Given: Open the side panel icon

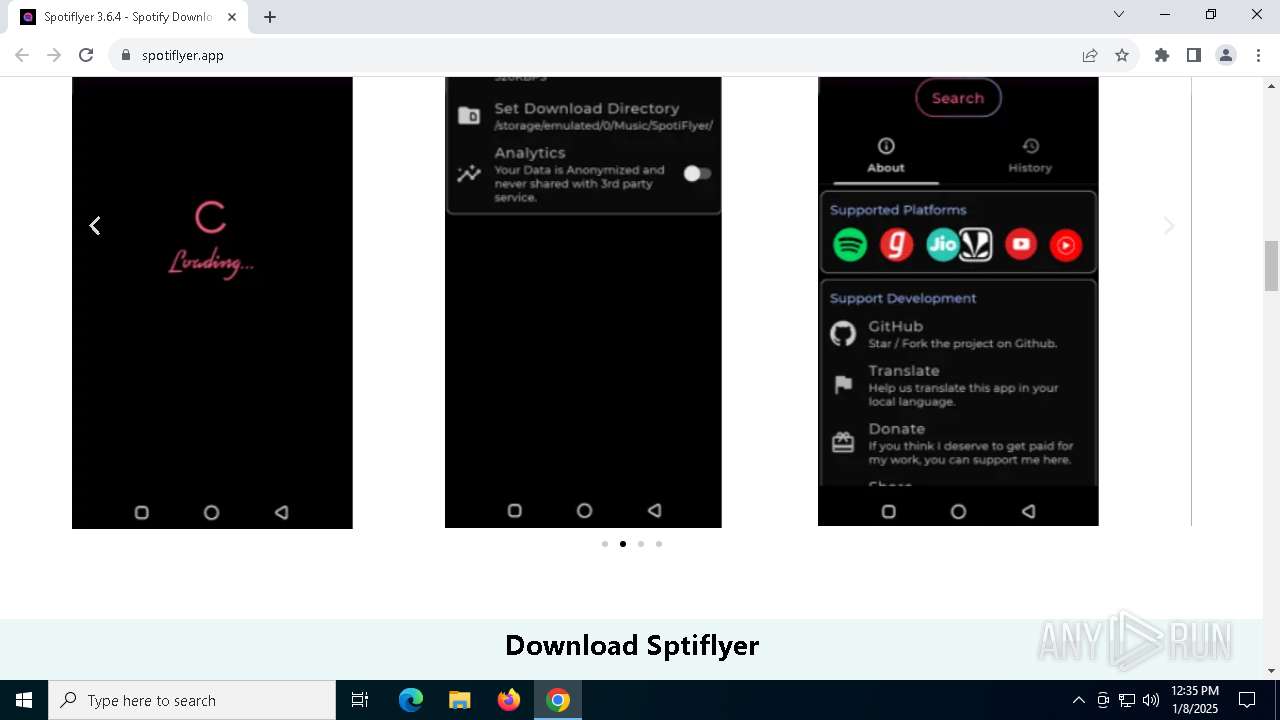Looking at the screenshot, I should click(x=1194, y=55).
